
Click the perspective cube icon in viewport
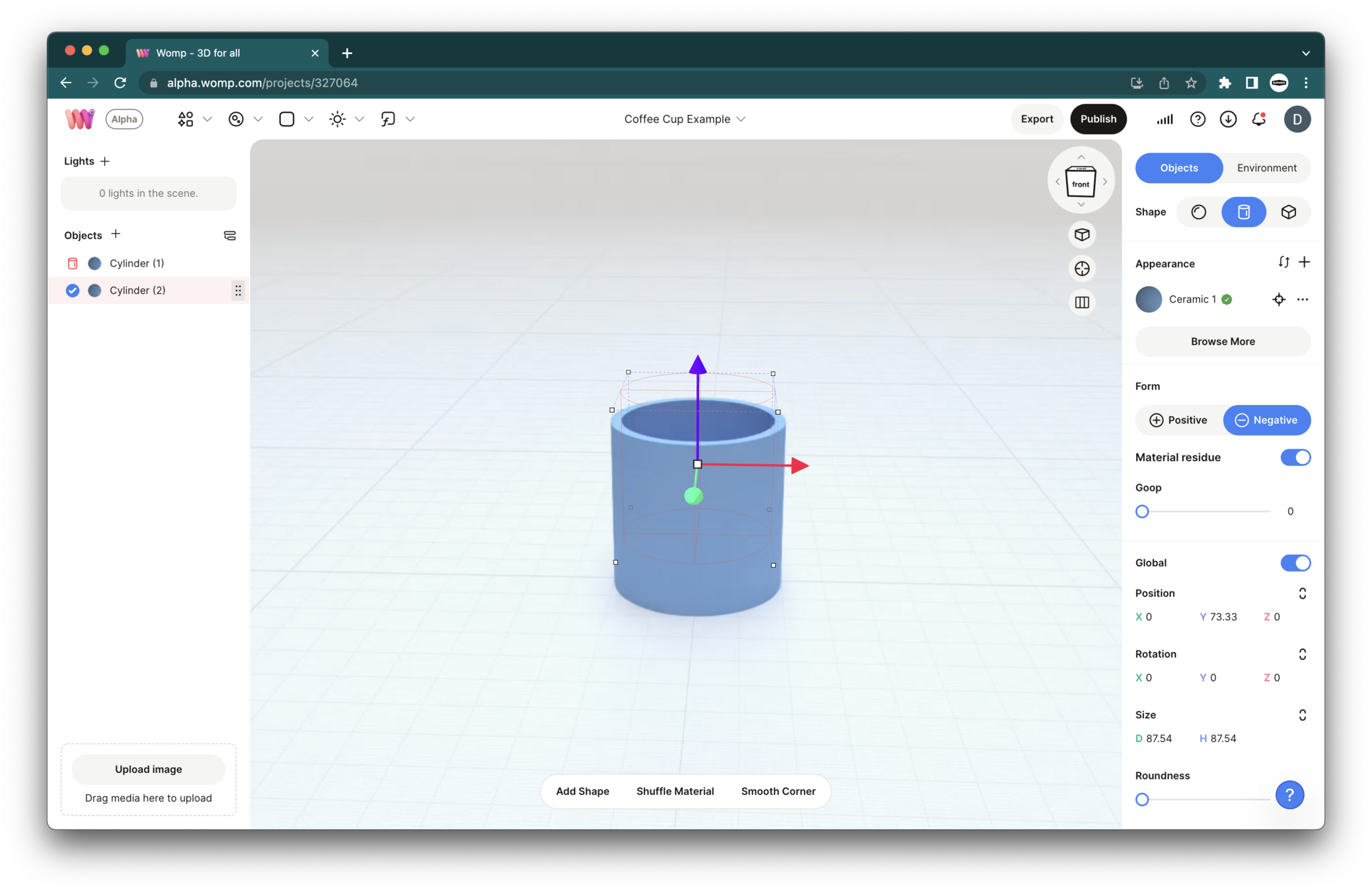click(x=1082, y=235)
